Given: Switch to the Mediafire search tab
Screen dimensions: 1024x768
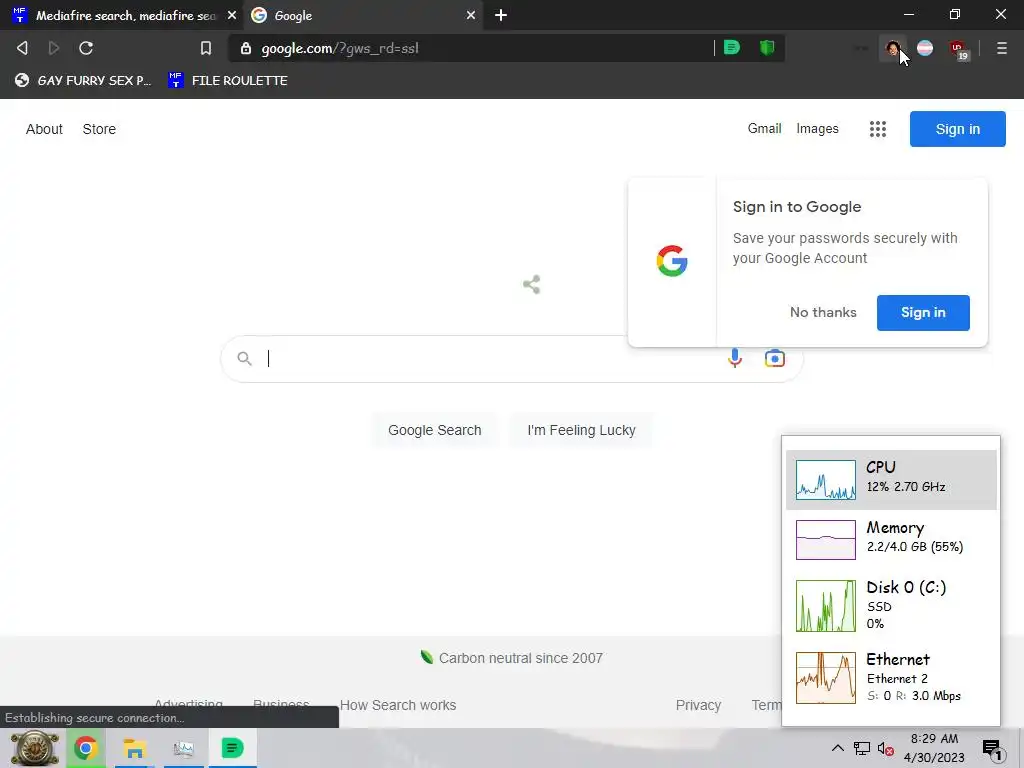Looking at the screenshot, I should coord(121,15).
